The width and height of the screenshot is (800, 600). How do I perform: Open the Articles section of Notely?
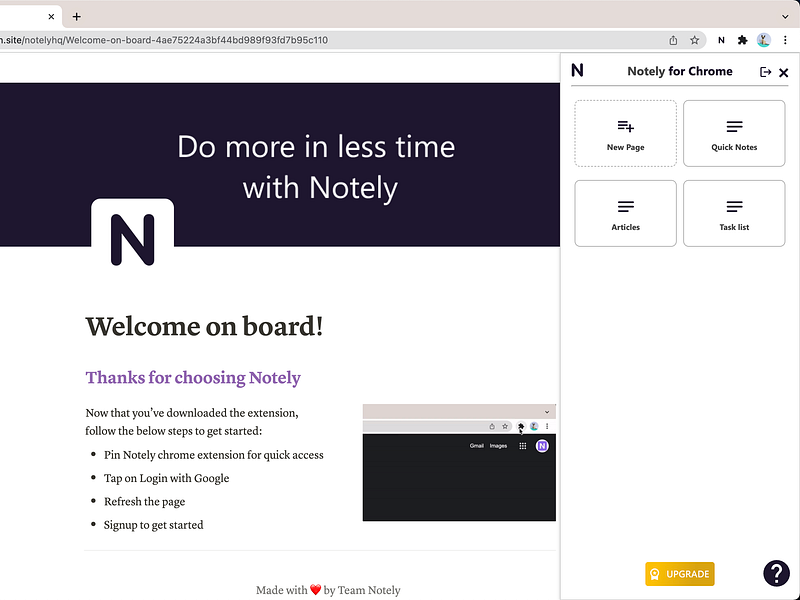[x=625, y=213]
